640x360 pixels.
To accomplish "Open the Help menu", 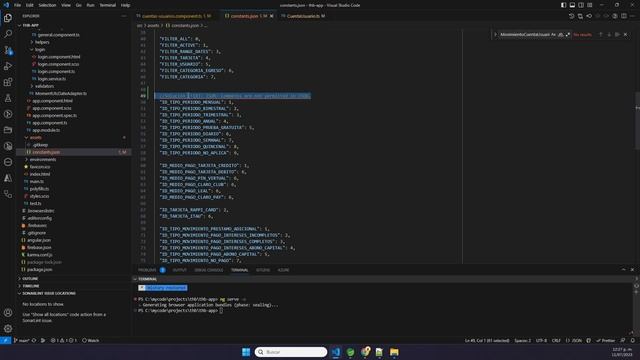I will point(125,5).
